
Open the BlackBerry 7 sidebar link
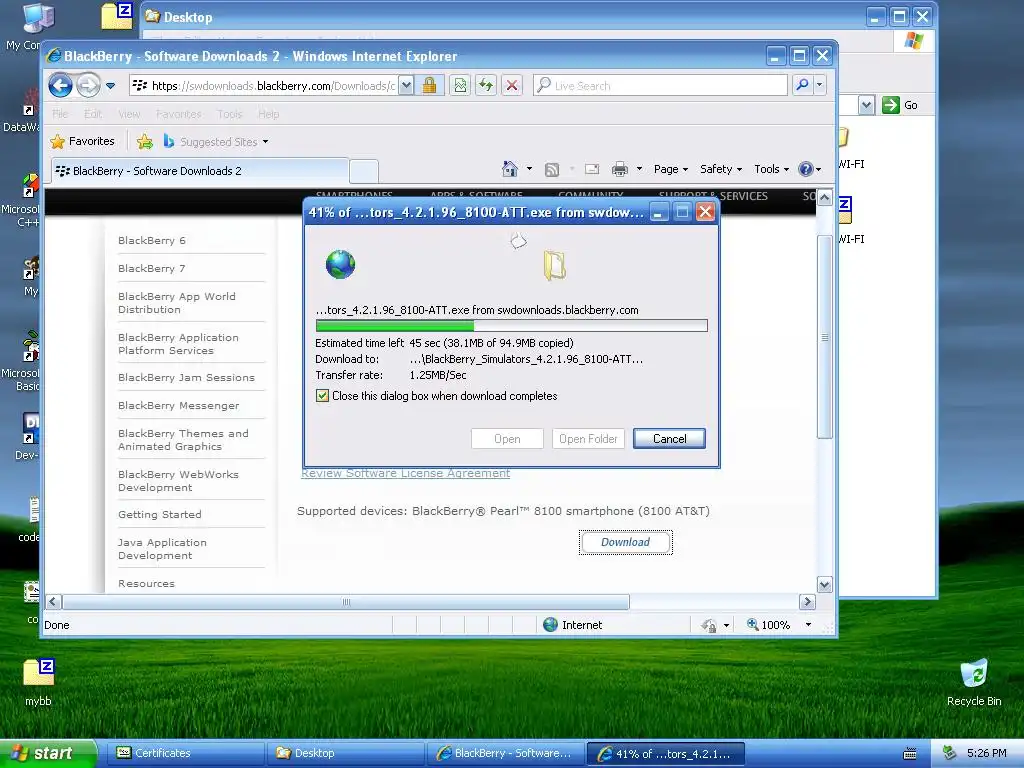152,268
